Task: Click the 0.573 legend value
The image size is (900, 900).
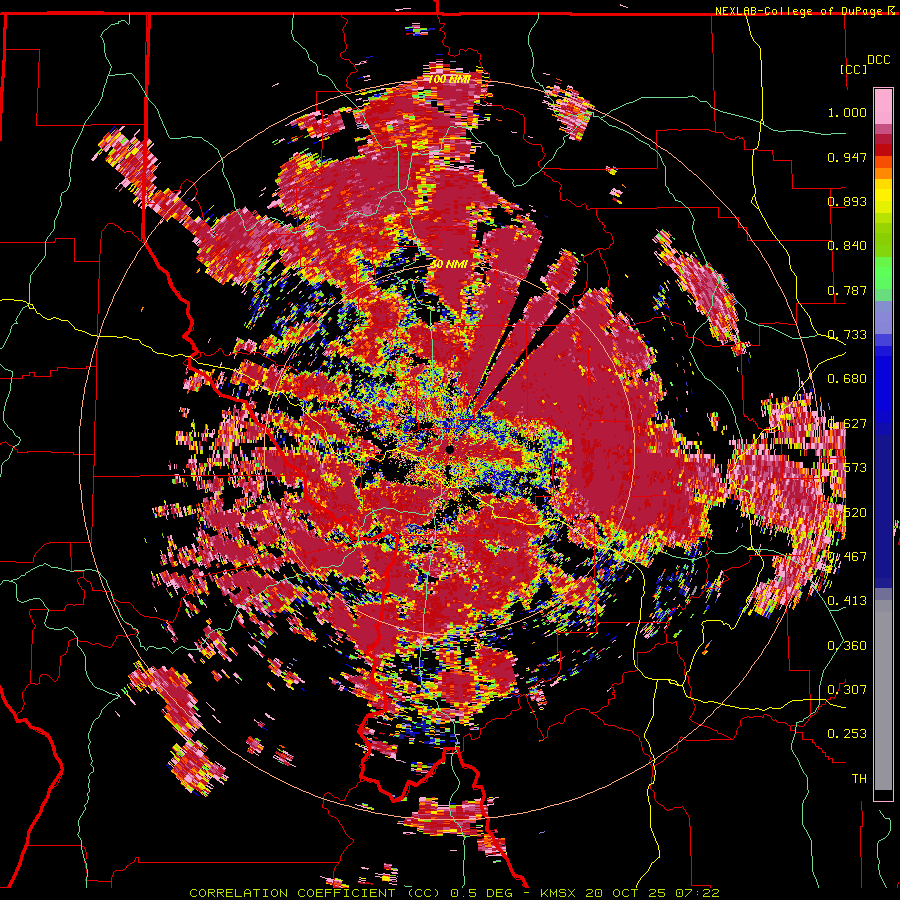Action: pos(847,468)
